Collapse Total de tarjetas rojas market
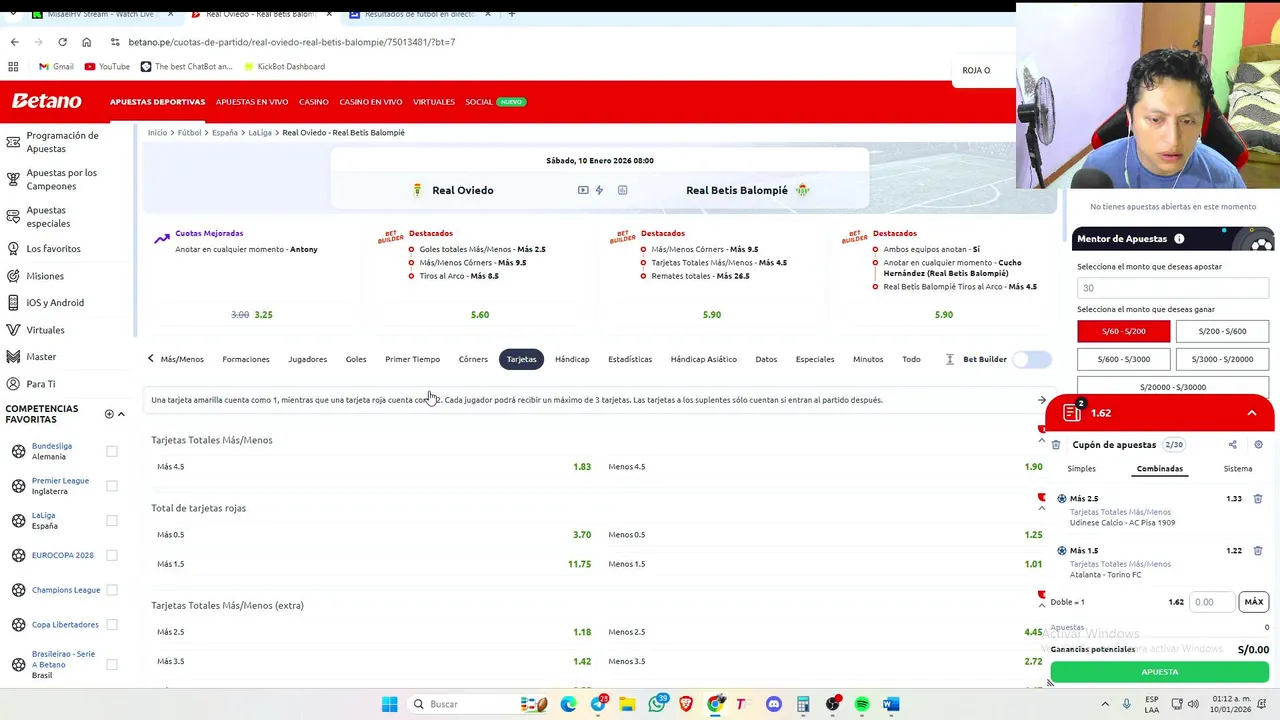 [x=1041, y=508]
